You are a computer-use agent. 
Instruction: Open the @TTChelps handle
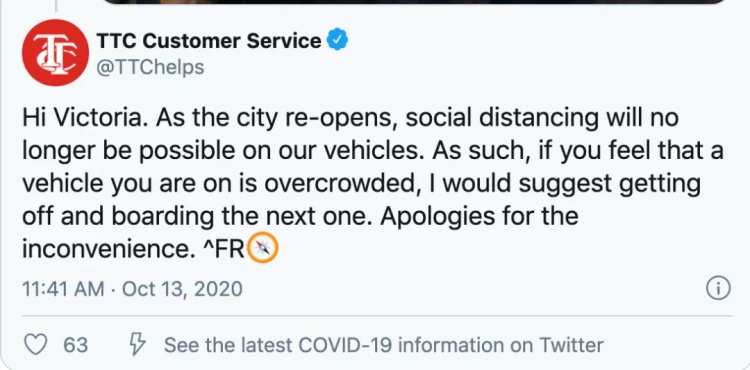click(150, 67)
